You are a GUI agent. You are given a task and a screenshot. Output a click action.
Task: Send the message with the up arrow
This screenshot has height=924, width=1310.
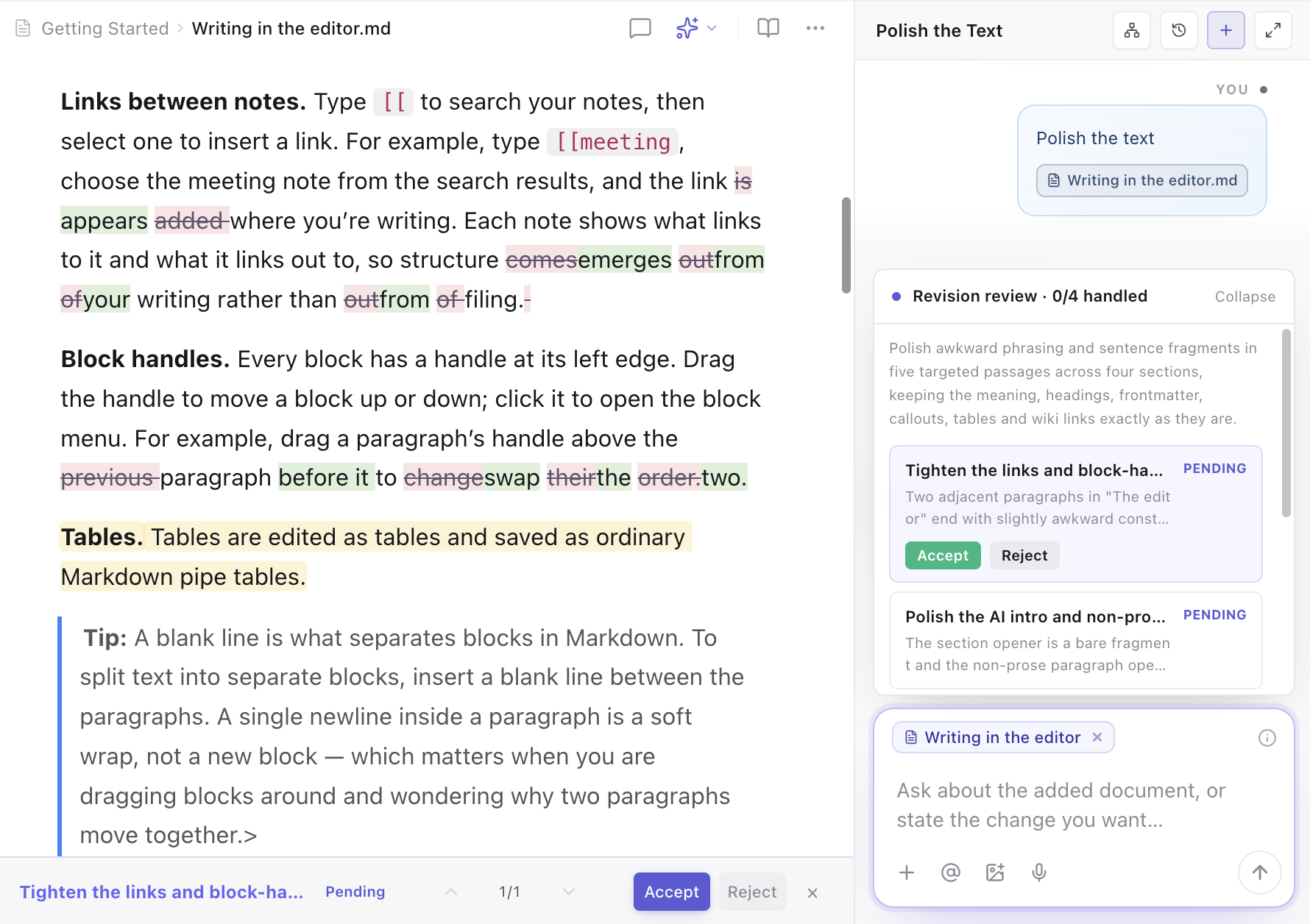[x=1260, y=873]
